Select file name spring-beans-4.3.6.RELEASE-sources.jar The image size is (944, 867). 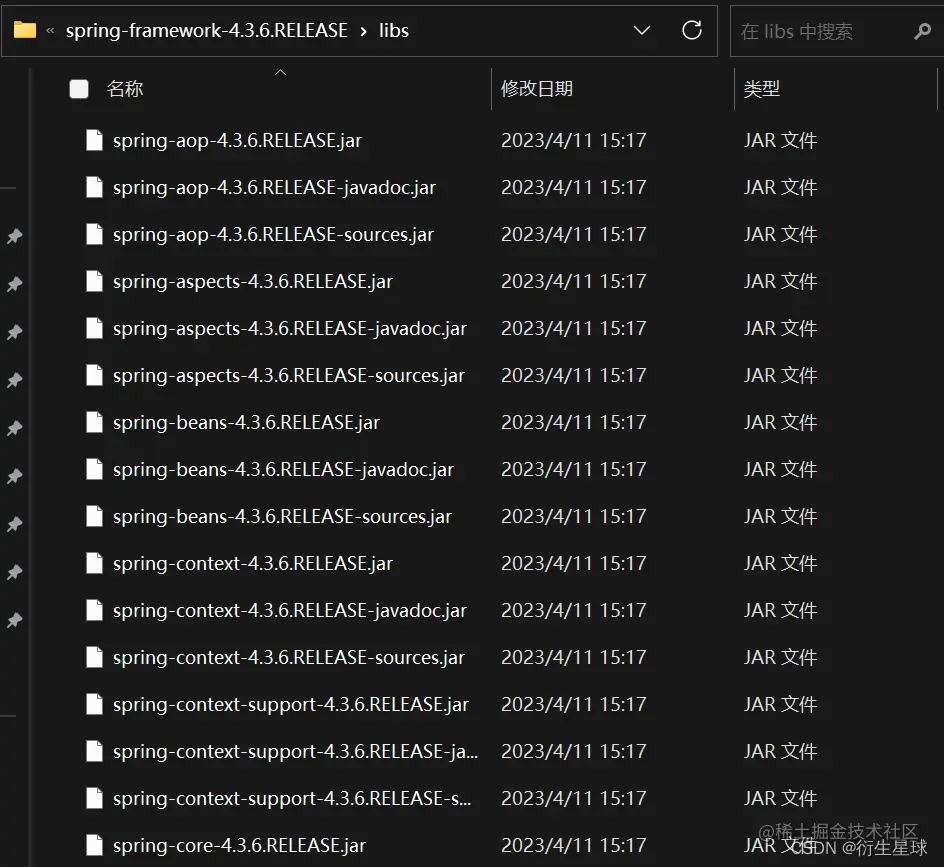pos(282,517)
